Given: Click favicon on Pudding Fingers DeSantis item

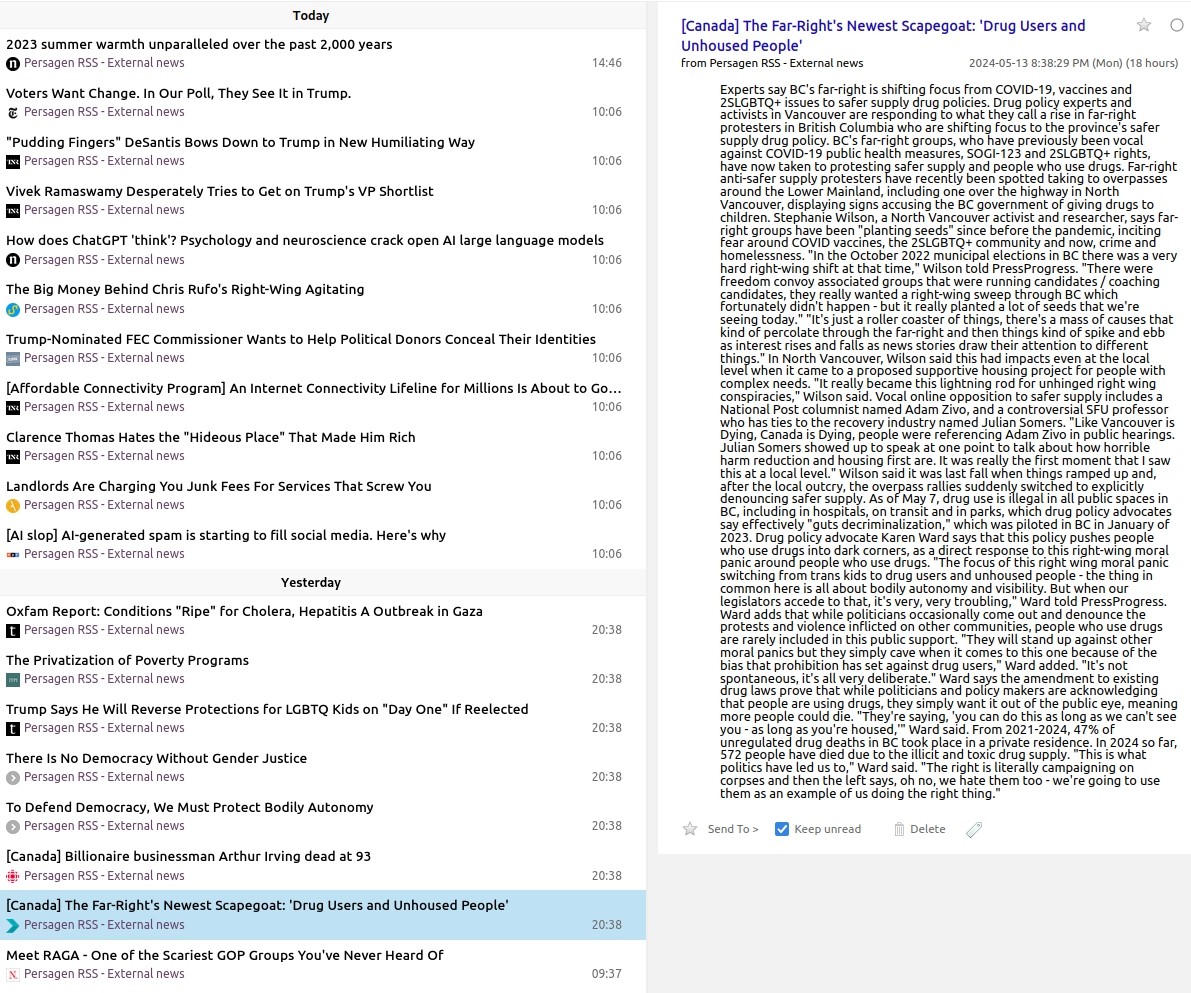Looking at the screenshot, I should (x=13, y=162).
